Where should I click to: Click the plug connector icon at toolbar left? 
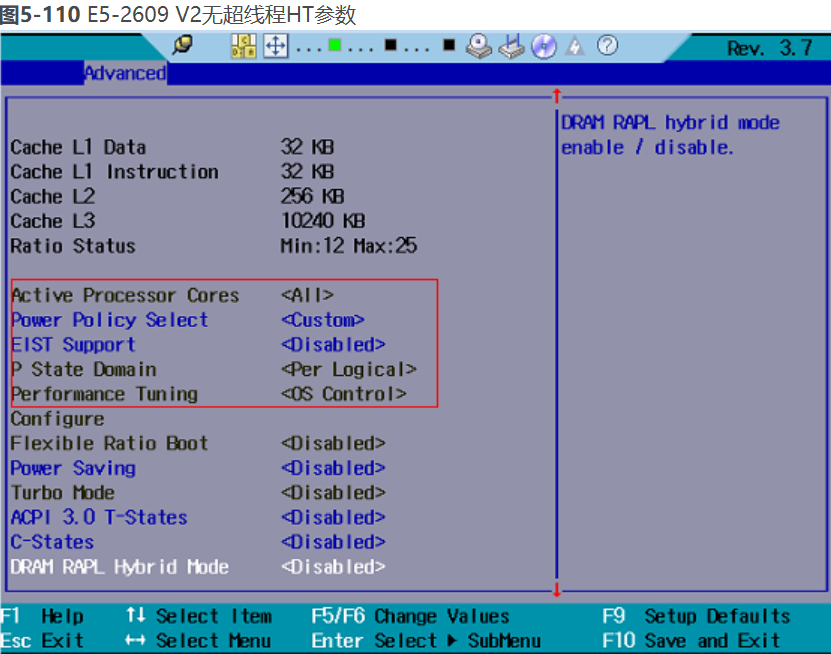[181, 45]
